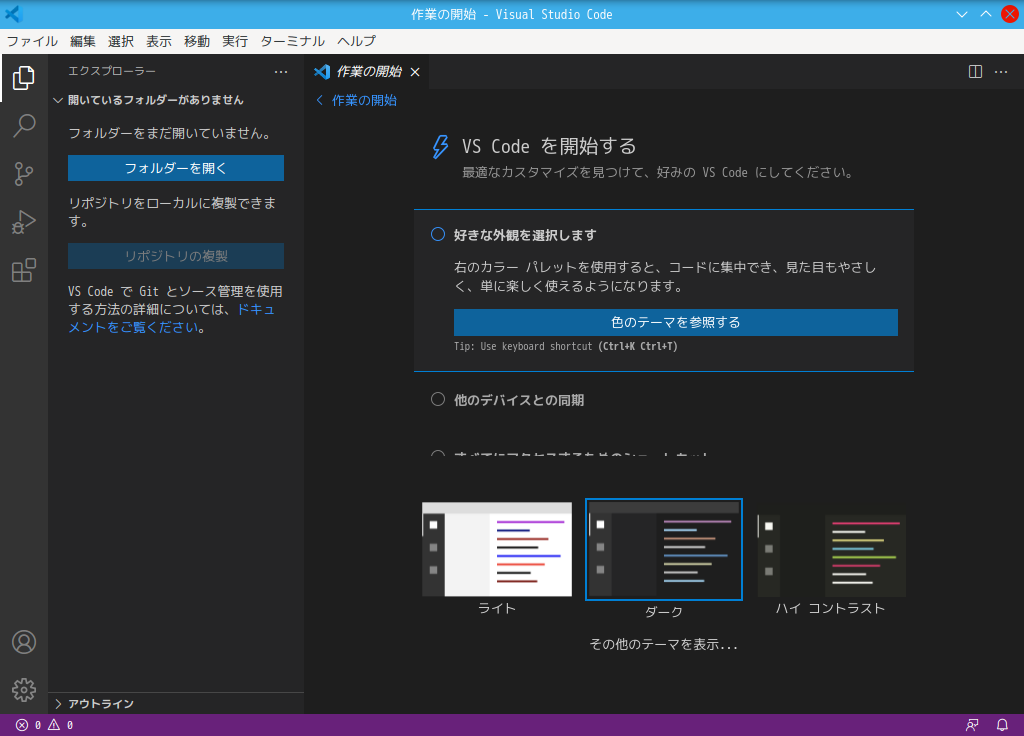Click the warnings count icon in status bar
The image size is (1024, 736).
tap(54, 725)
